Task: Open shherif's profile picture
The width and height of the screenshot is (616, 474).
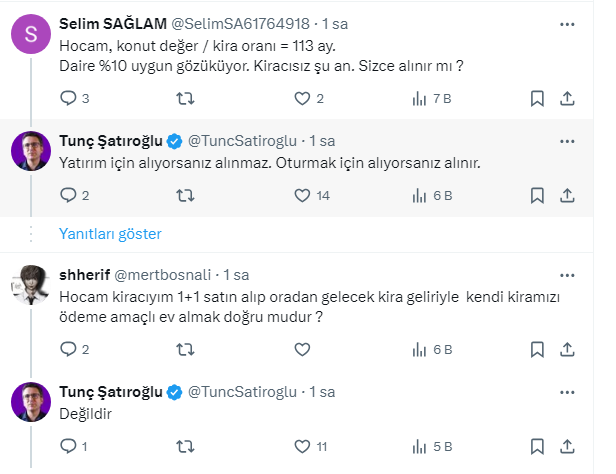Action: pos(29,285)
